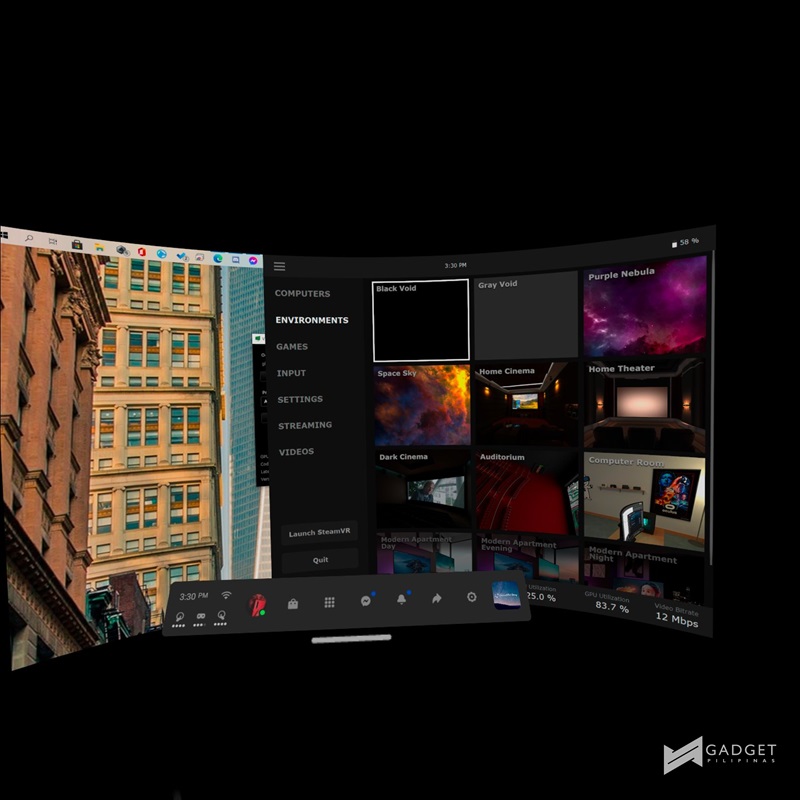The image size is (800, 800).
Task: Select the Home Cinema environment
Action: 527,405
